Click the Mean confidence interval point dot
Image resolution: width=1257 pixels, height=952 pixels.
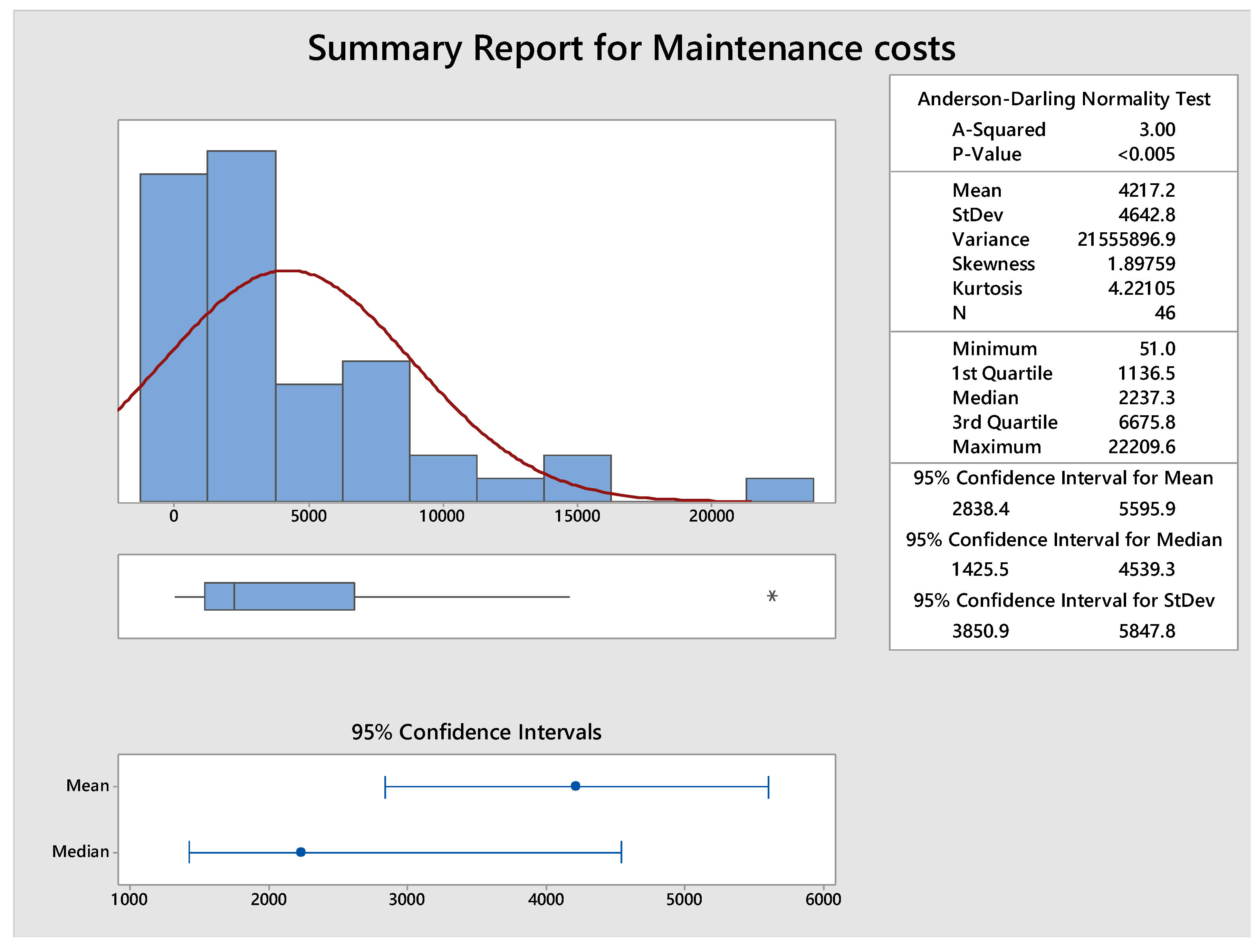click(x=575, y=786)
